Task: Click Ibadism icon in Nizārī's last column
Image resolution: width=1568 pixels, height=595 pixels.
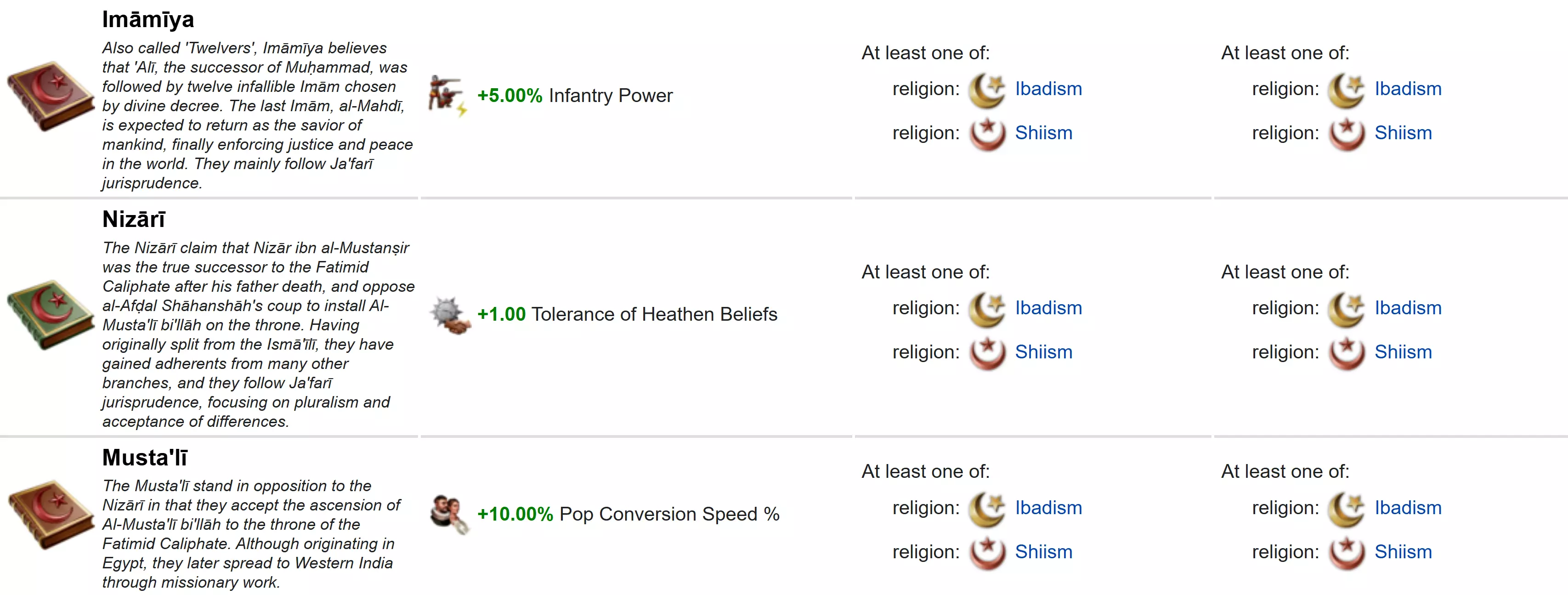Action: point(1347,309)
